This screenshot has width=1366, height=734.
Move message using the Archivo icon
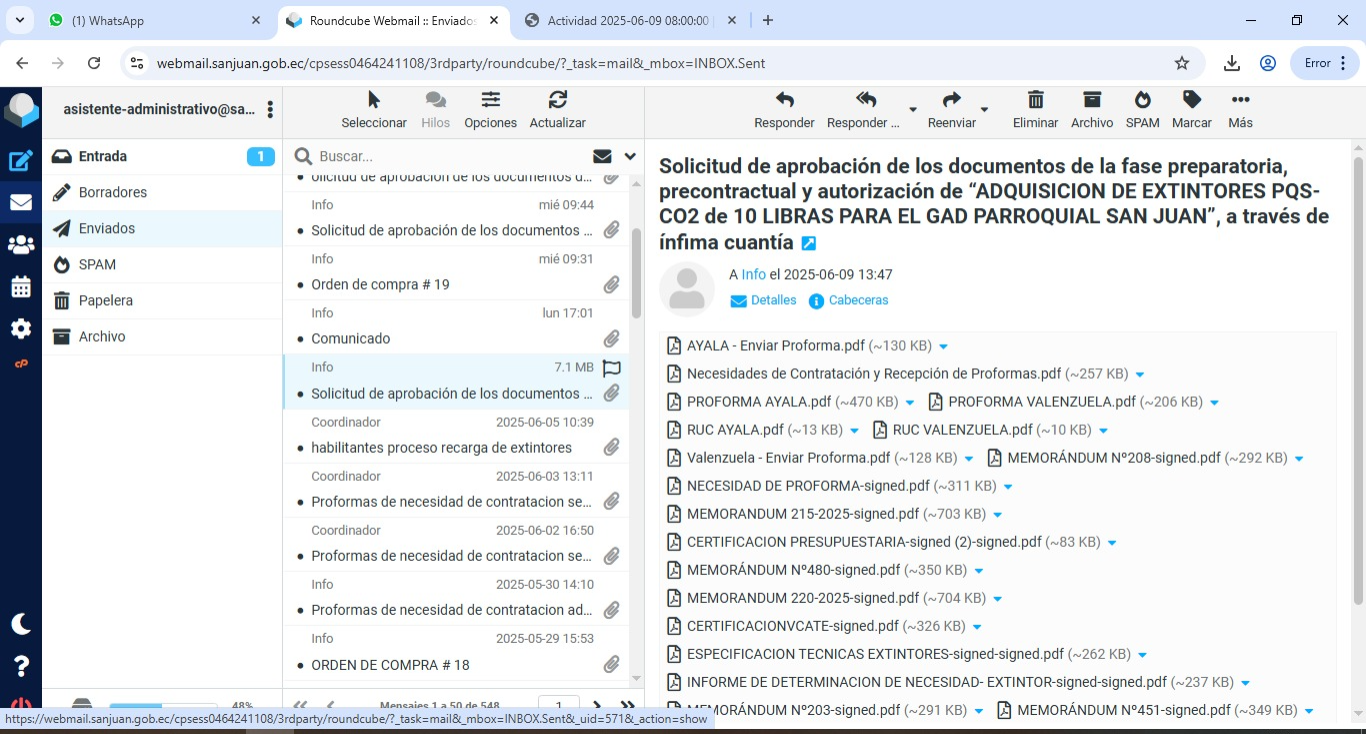[1091, 101]
